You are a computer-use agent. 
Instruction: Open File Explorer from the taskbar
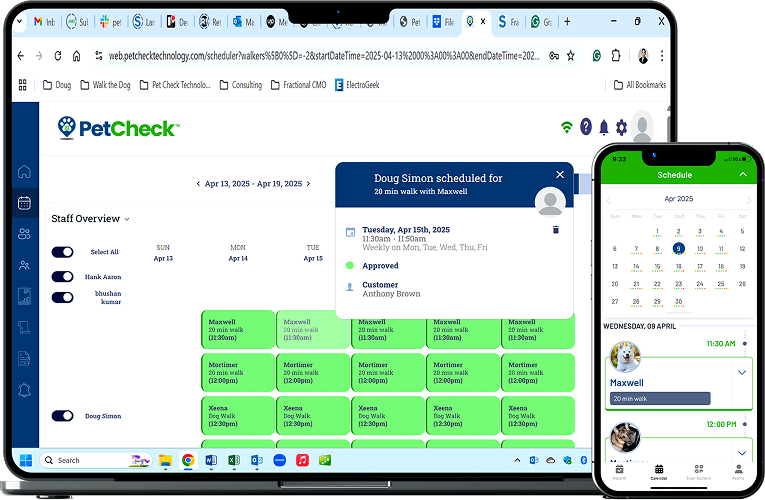[165, 460]
